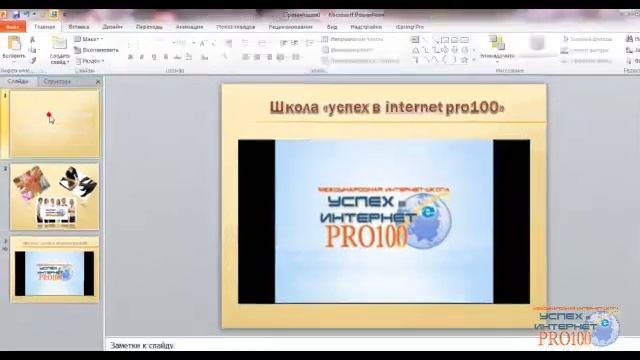Switch to the Анимация ribbon tab
The image size is (640, 360).
[x=189, y=27]
